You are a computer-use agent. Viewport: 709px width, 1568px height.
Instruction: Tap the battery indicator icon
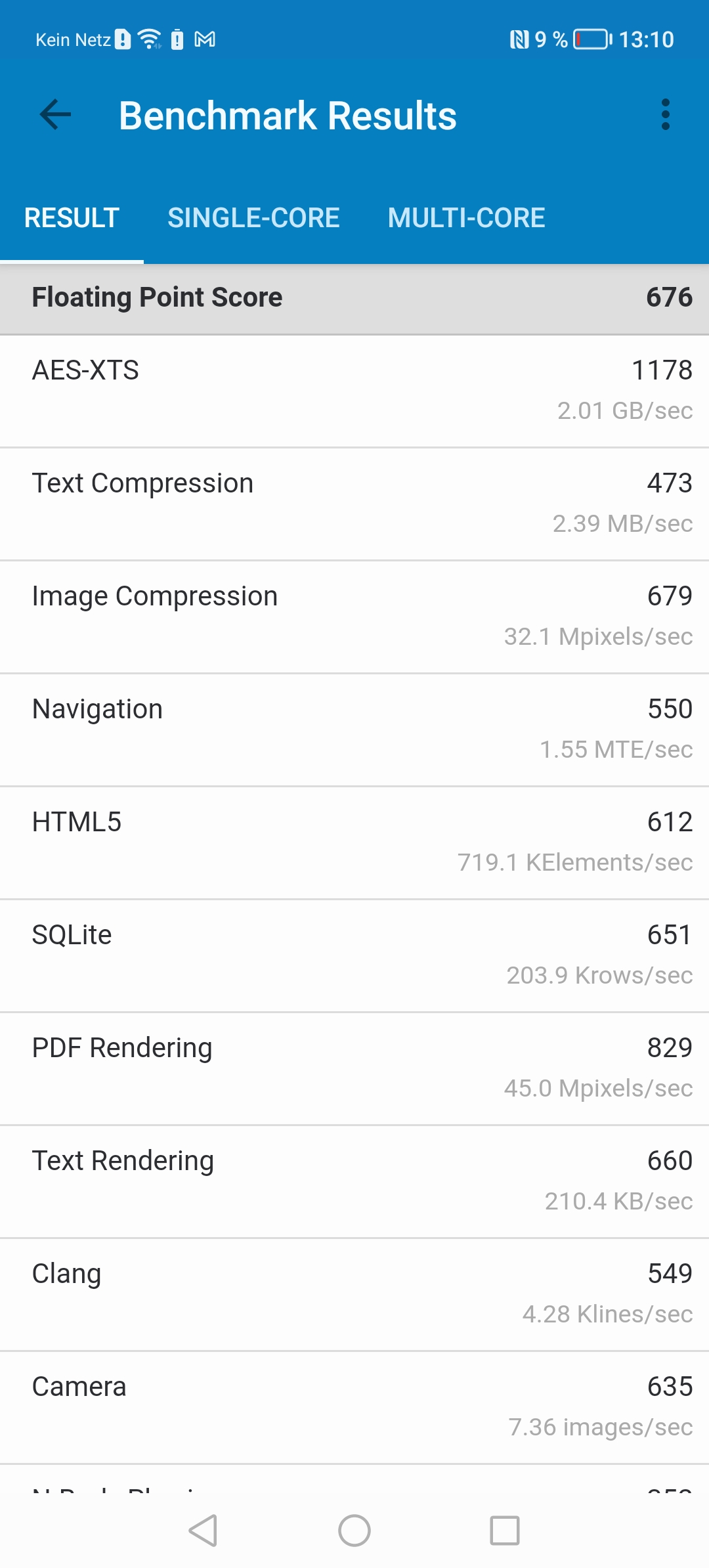pyautogui.click(x=592, y=39)
